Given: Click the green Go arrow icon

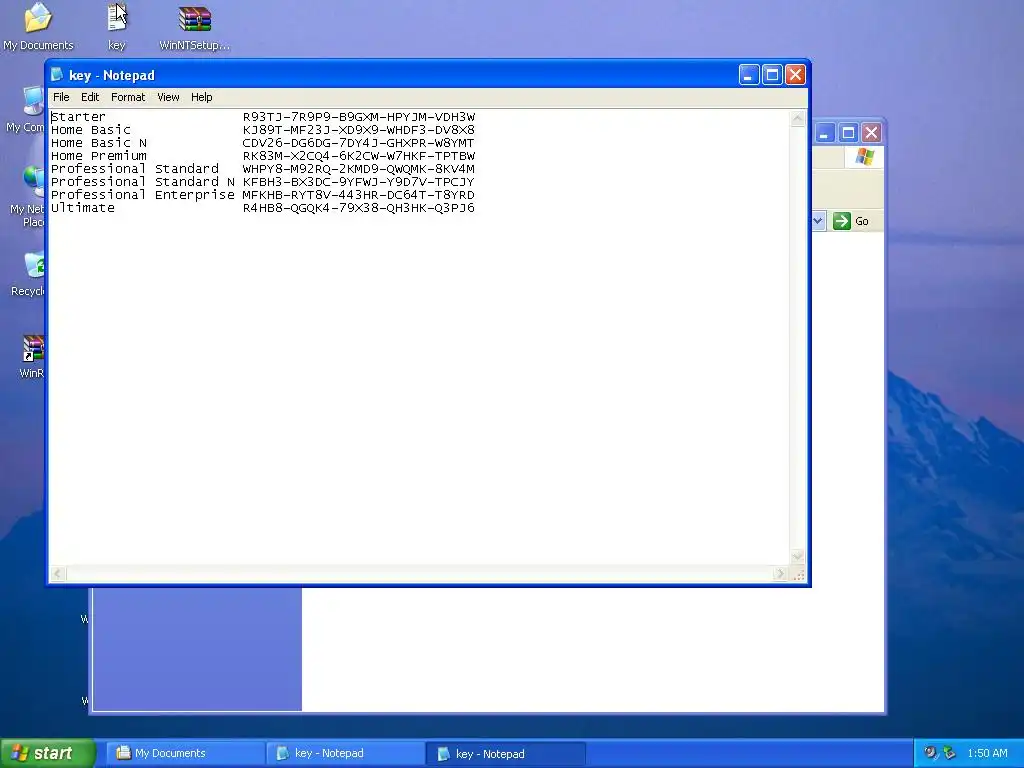Looking at the screenshot, I should (842, 221).
